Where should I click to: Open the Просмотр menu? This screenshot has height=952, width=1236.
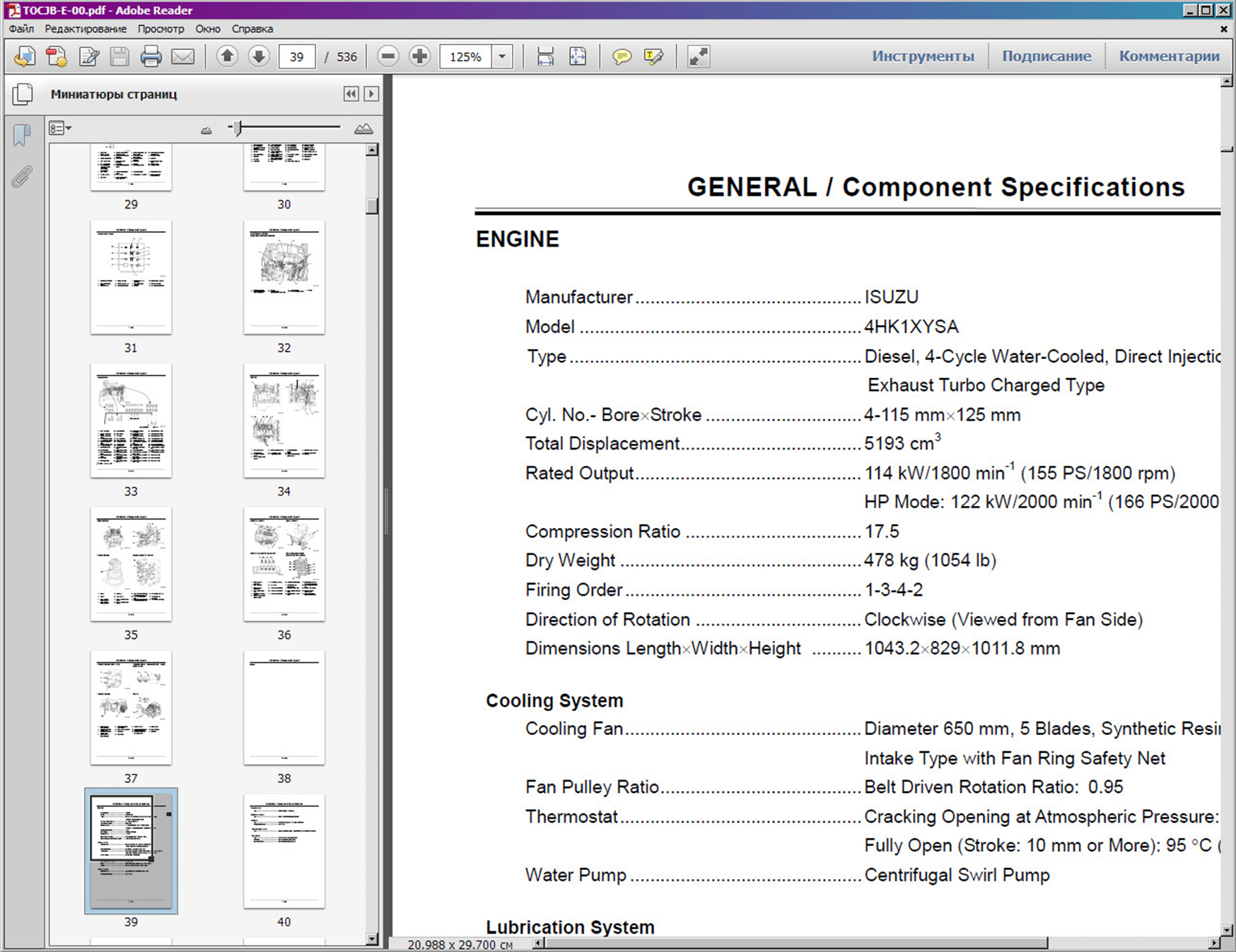pyautogui.click(x=161, y=29)
